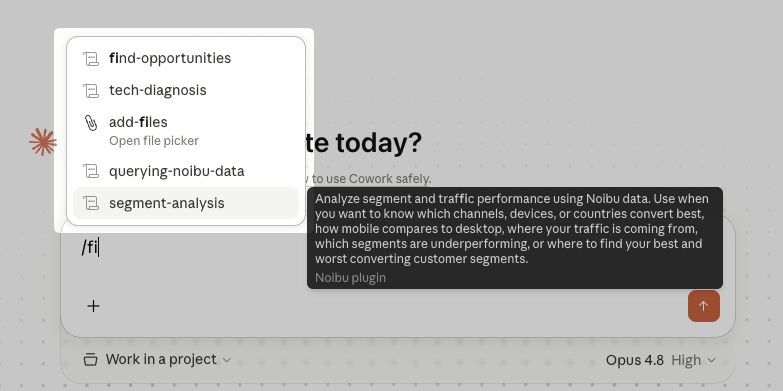
Task: Choose the tech-diagnosis command entry
Action: 186,90
